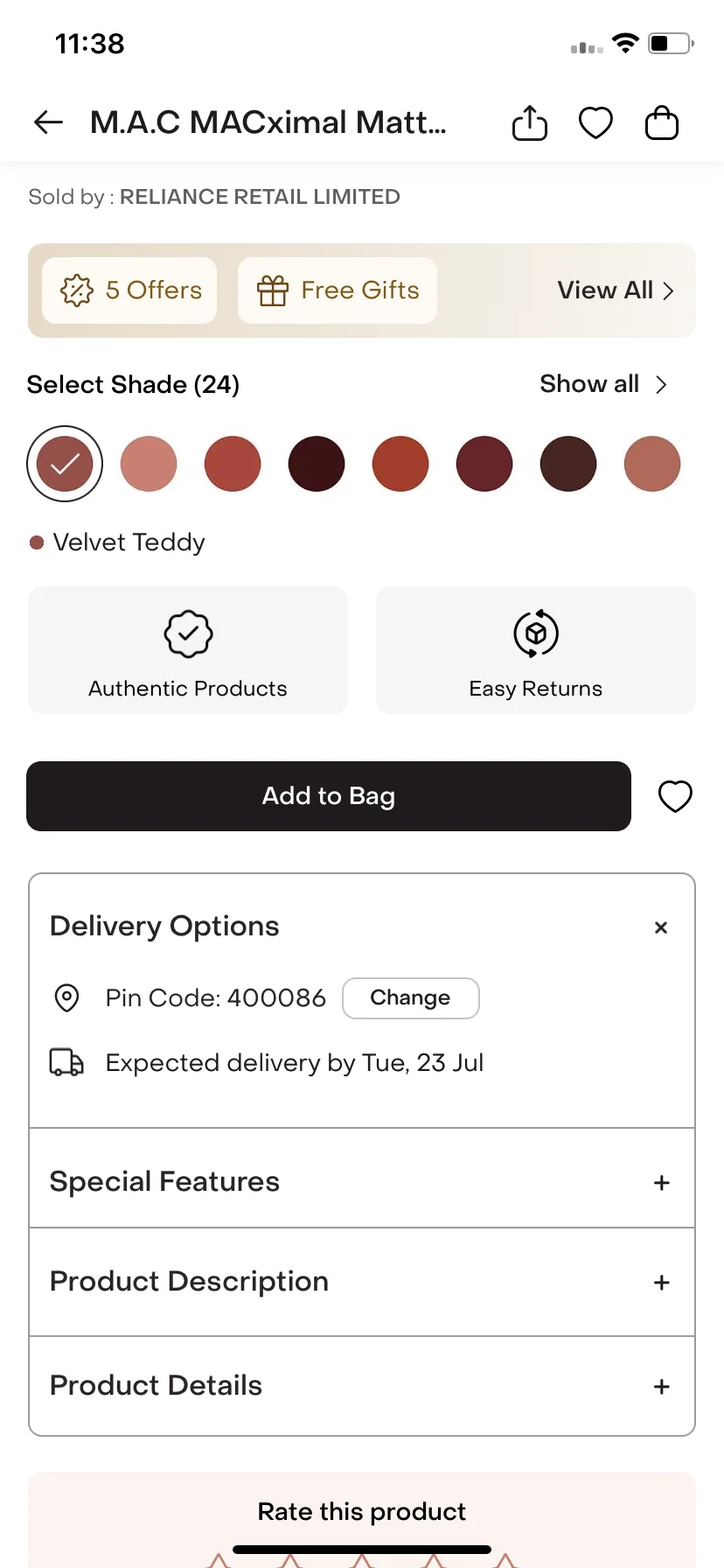Viewport: 724px width, 1568px height.
Task: Open the 5 Offers tab
Action: point(129,290)
